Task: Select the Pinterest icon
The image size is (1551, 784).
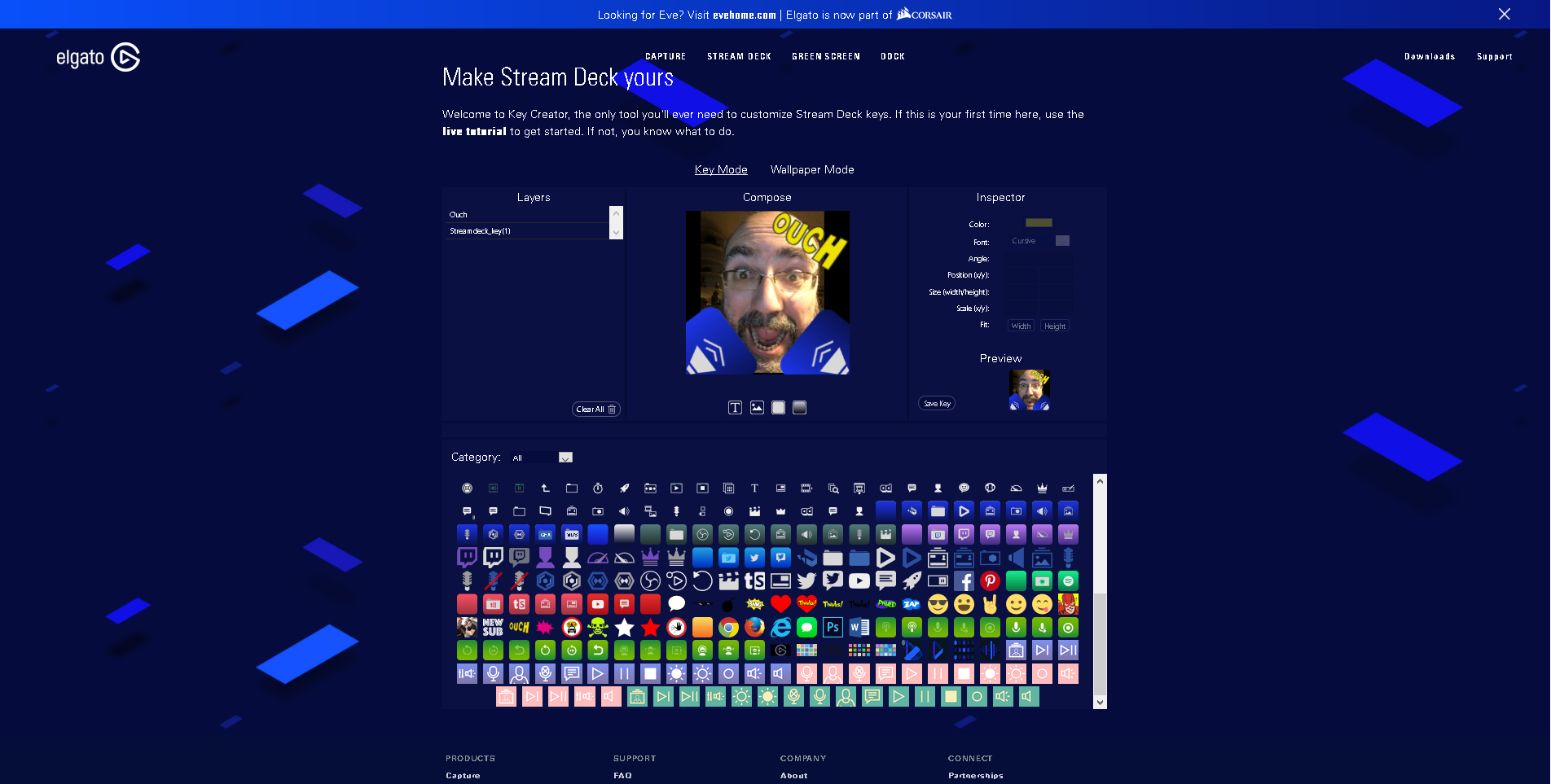Action: point(990,581)
